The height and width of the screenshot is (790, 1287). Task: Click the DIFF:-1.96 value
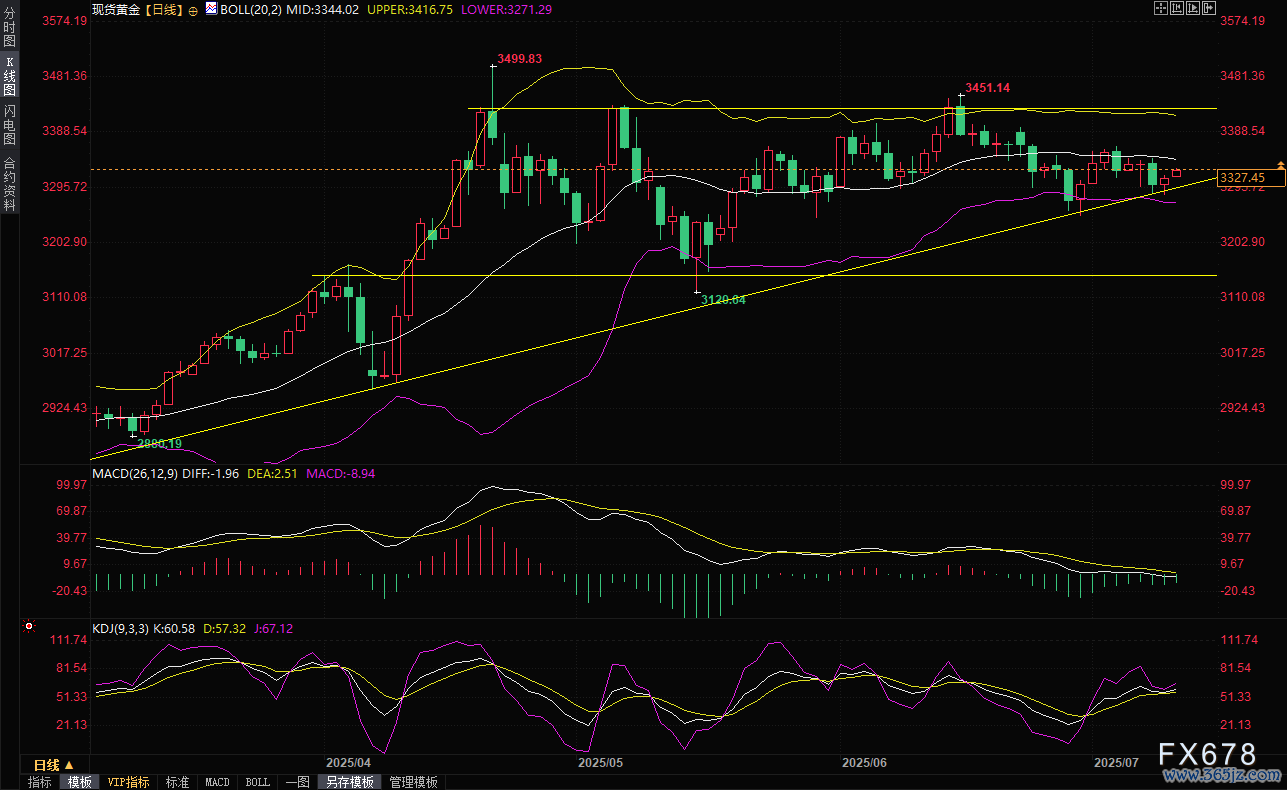(x=213, y=472)
